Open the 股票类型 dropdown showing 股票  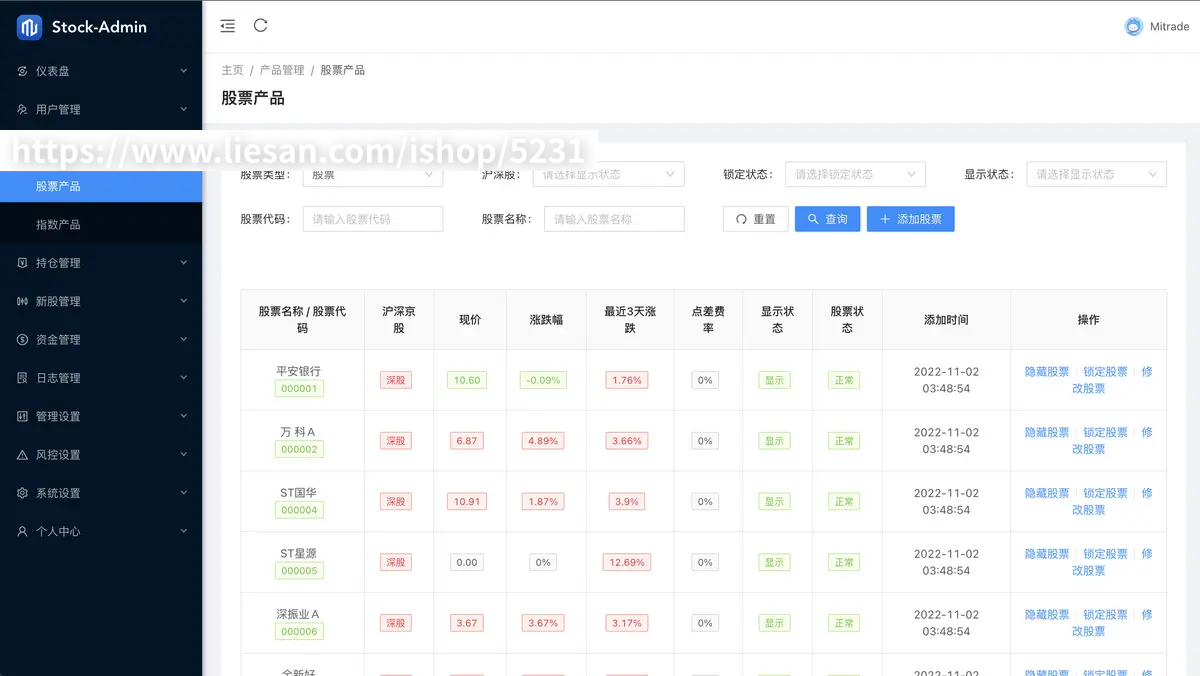coord(372,174)
